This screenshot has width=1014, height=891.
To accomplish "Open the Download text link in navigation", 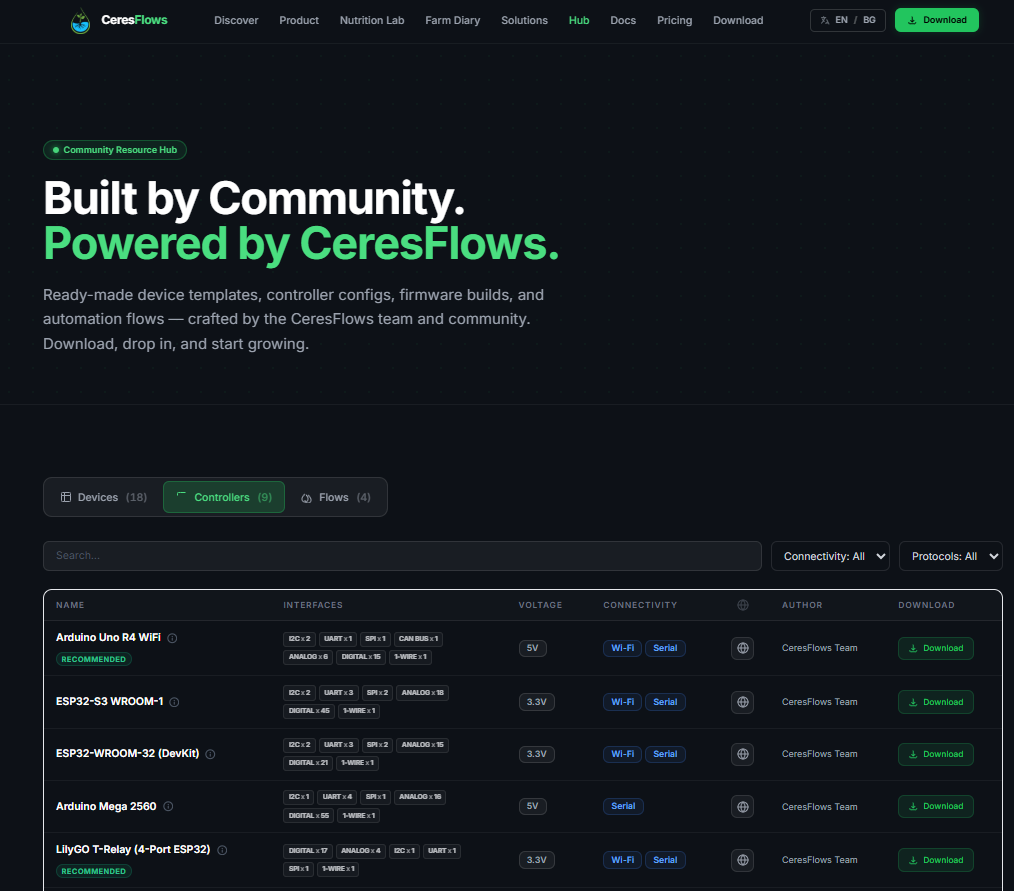I will (x=738, y=21).
